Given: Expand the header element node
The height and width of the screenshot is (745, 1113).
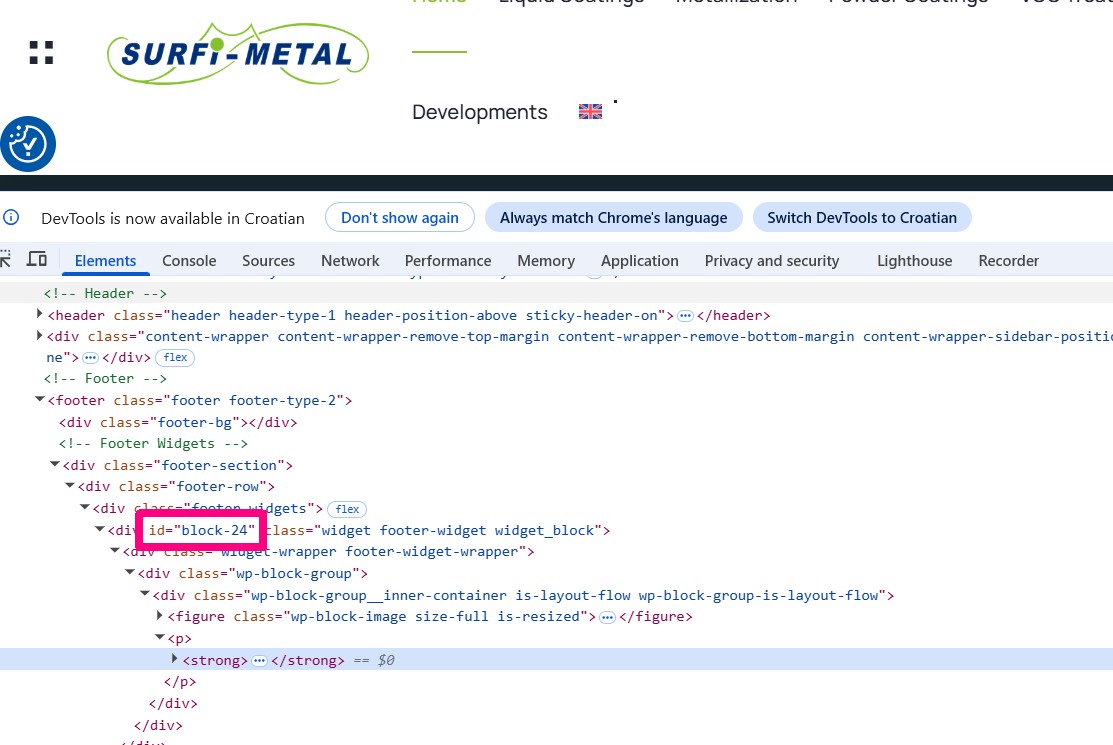Looking at the screenshot, I should 40,315.
